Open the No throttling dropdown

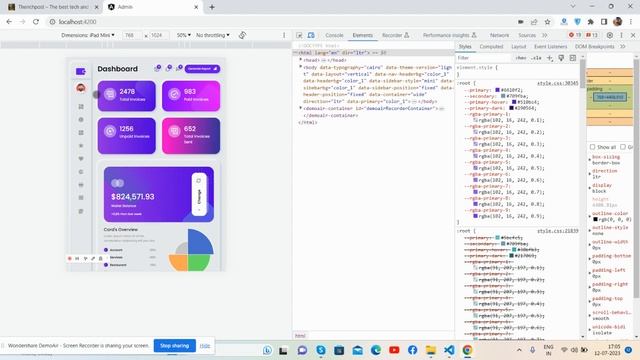coord(213,35)
